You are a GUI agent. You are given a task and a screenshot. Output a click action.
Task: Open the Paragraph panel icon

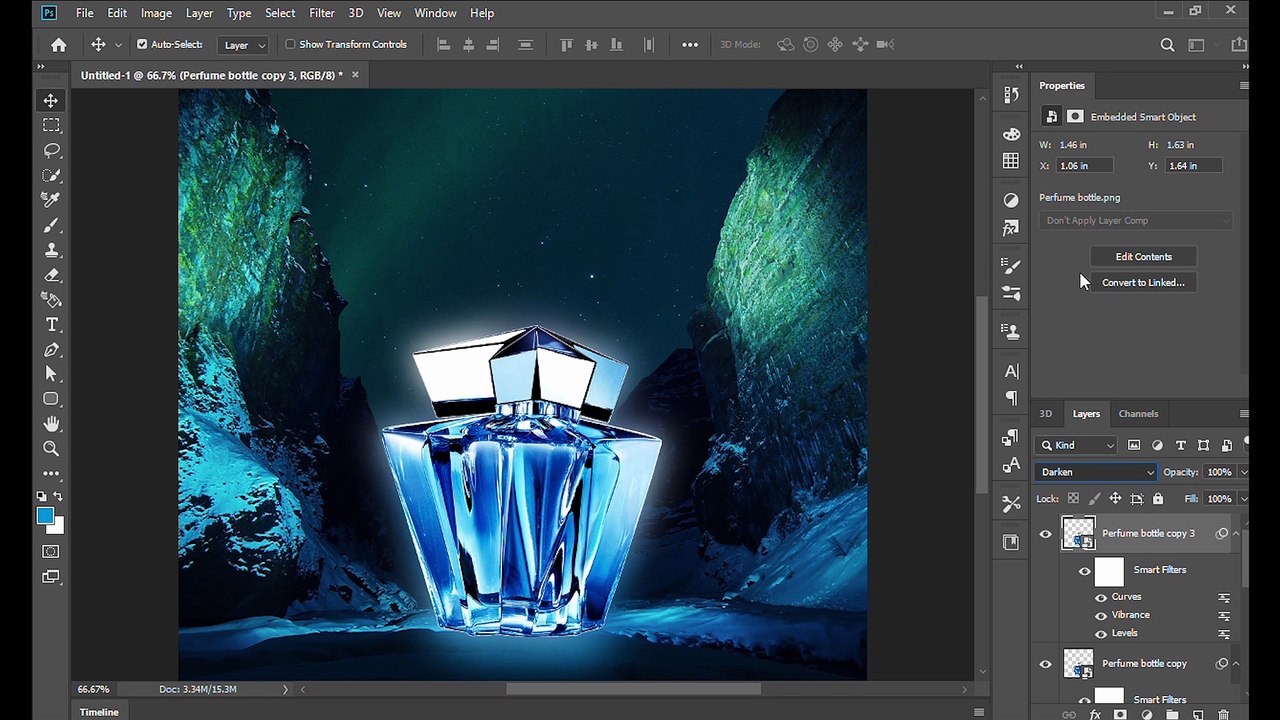1011,399
